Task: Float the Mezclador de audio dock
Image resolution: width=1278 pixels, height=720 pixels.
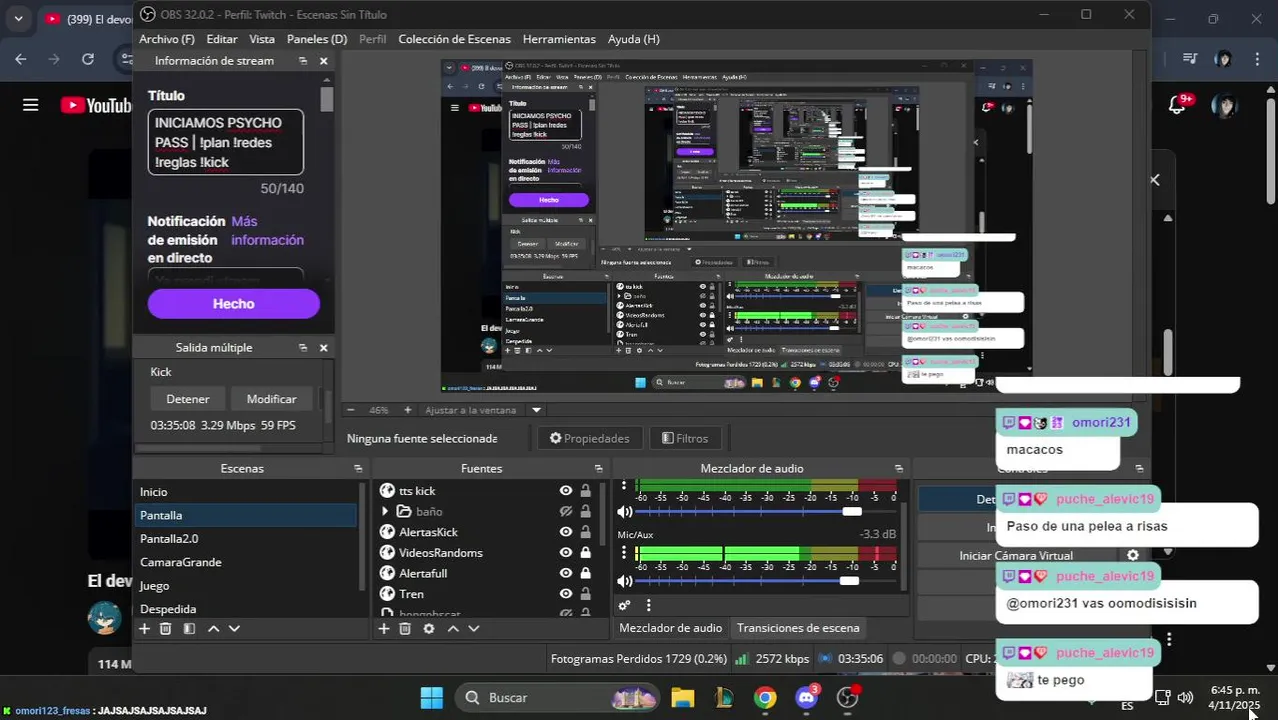Action: coord(898,469)
